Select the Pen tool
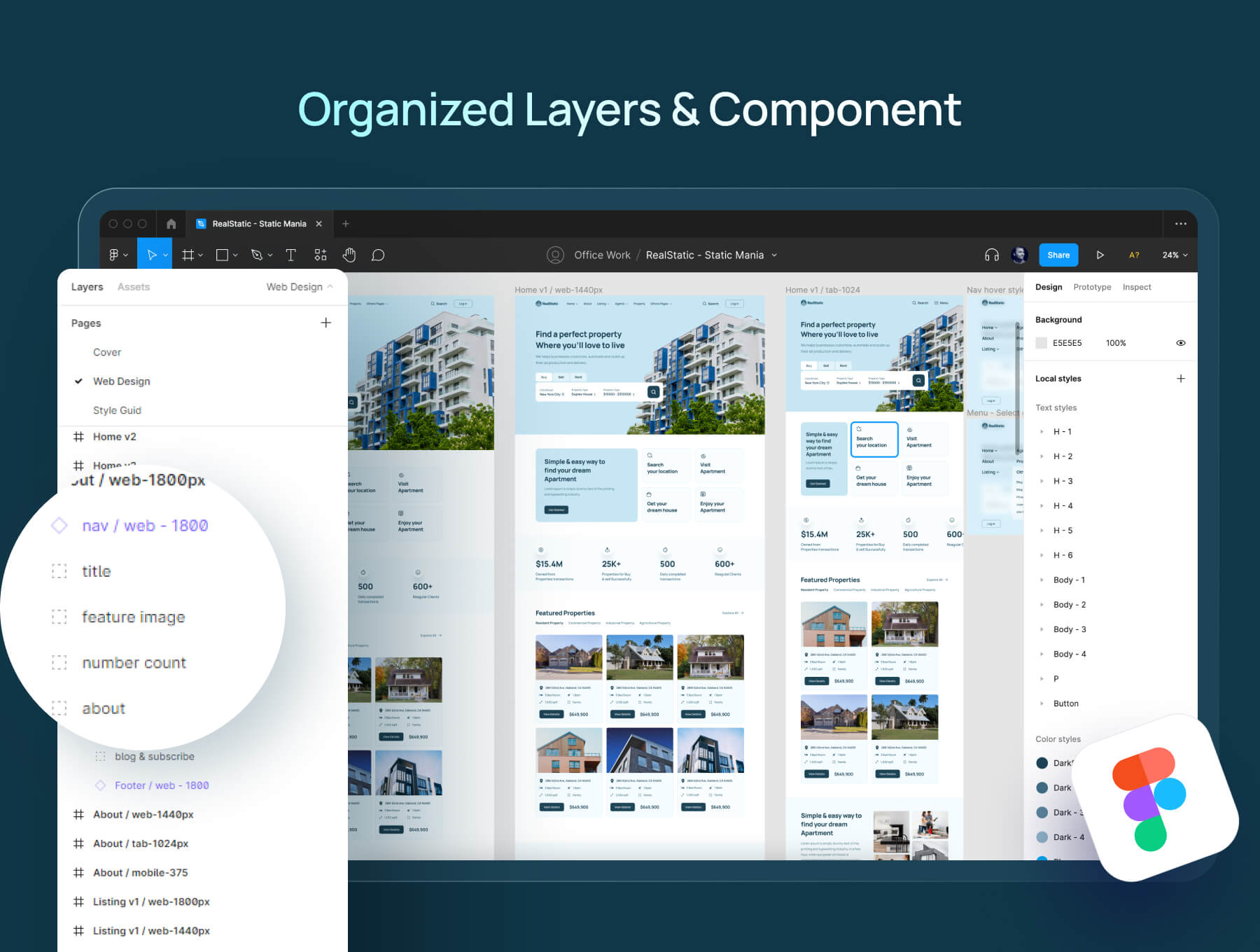Image resolution: width=1260 pixels, height=952 pixels. point(257,255)
